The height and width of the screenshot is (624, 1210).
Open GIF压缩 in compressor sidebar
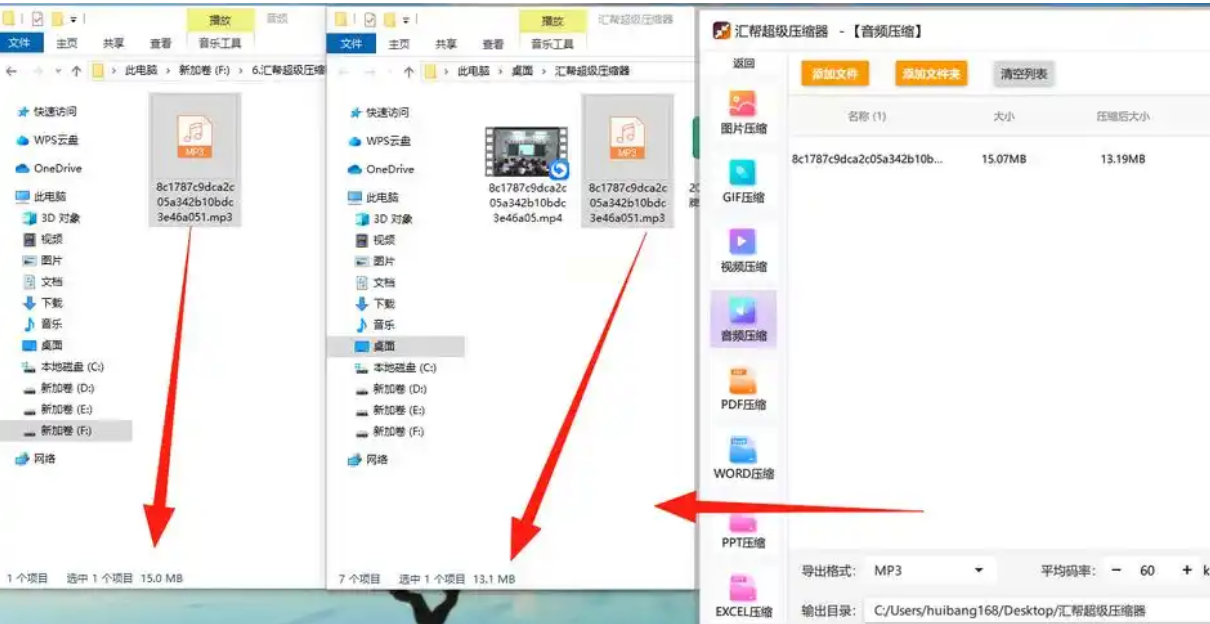click(743, 180)
